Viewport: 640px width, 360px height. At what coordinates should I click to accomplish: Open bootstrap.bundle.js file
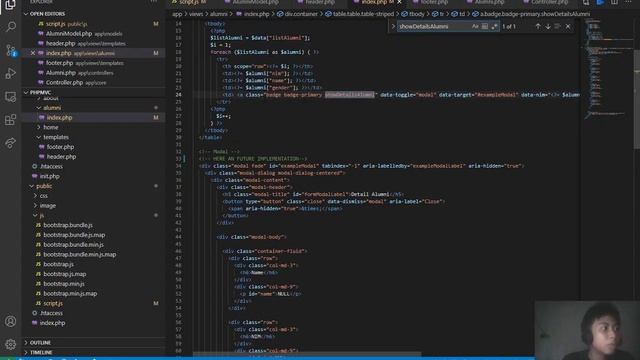(68, 225)
